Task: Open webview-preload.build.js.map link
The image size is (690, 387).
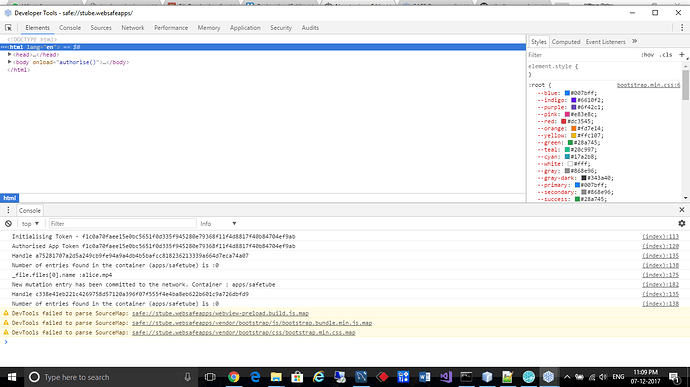Action: 220,313
